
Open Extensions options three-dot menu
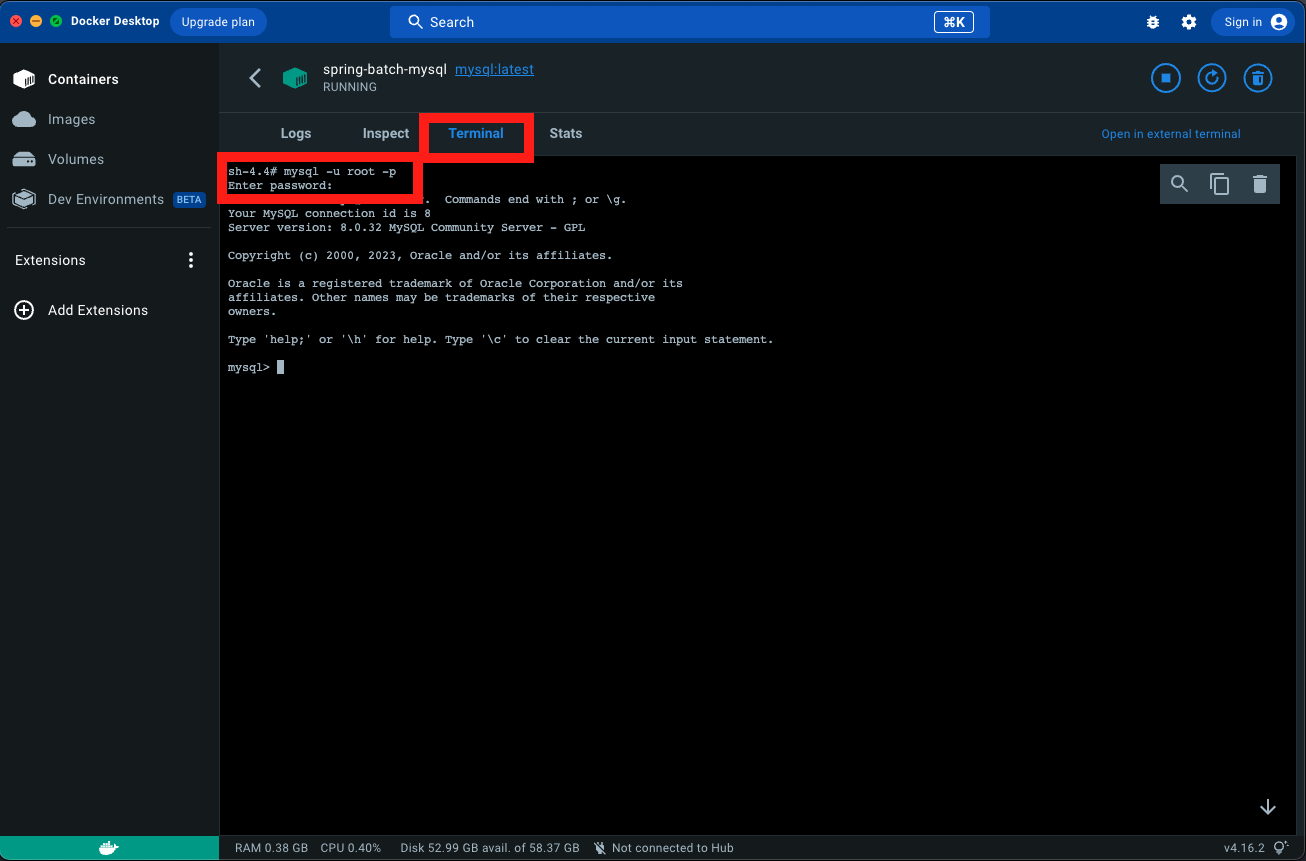point(191,260)
